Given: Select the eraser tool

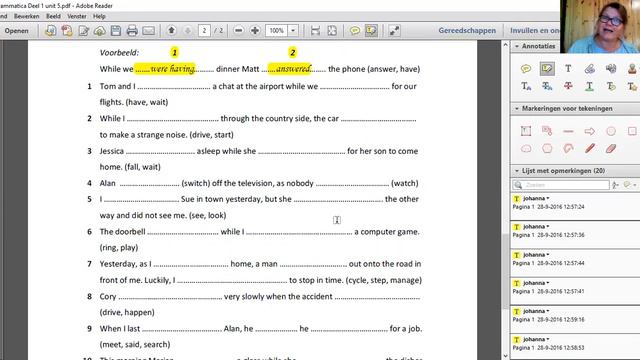Looking at the screenshot, I should click(x=611, y=149).
